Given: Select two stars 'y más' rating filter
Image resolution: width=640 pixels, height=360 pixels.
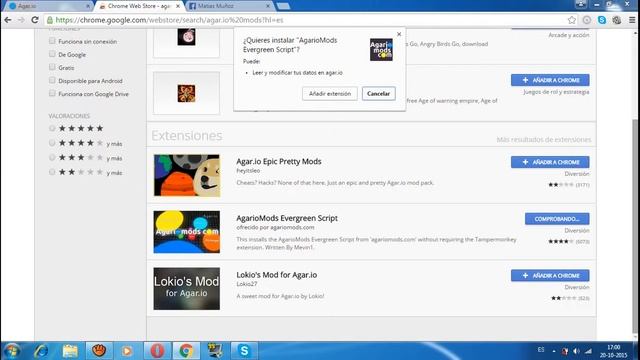Looking at the screenshot, I should coord(52,172).
